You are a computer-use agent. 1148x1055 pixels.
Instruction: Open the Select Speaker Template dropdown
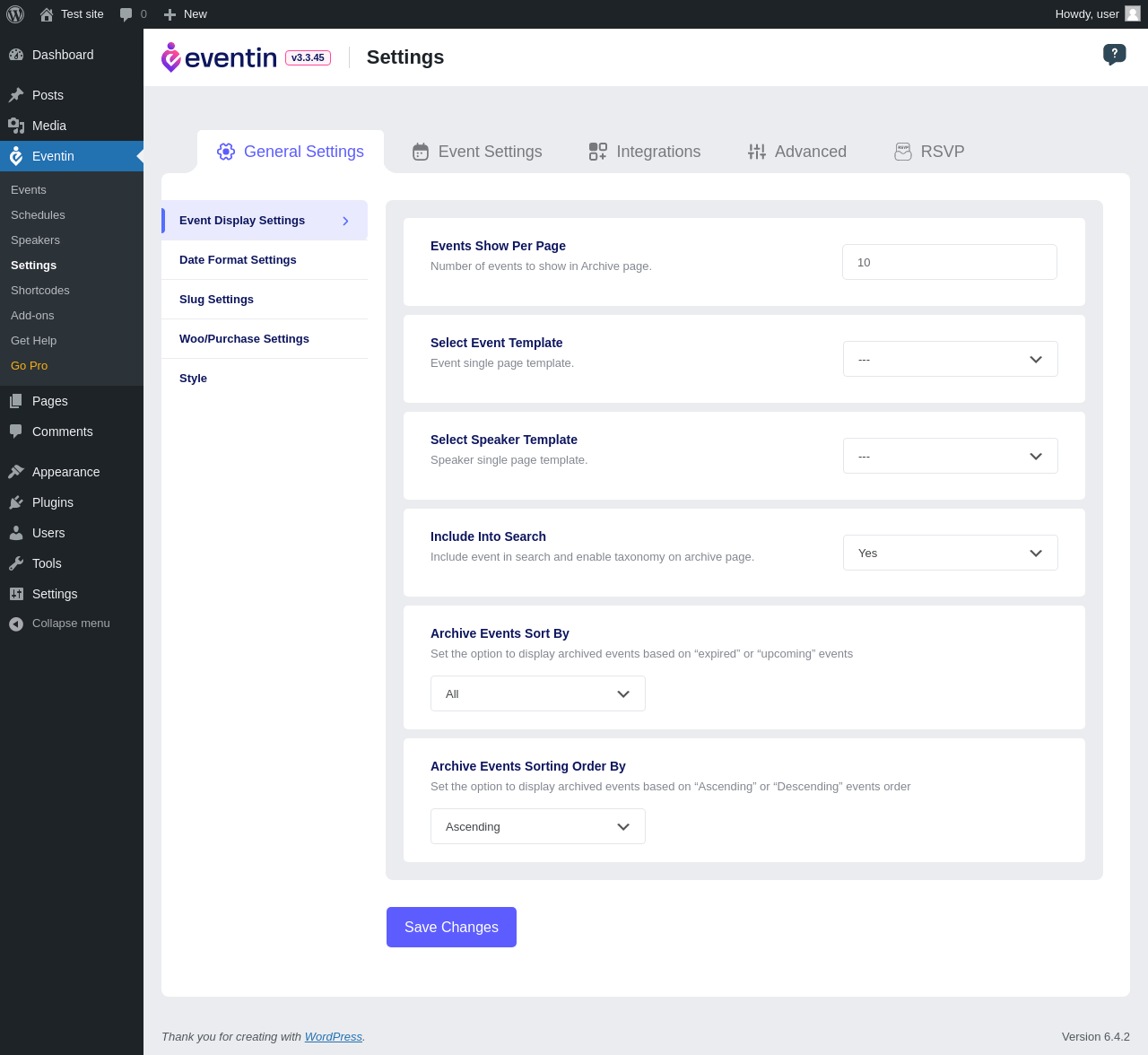point(951,456)
